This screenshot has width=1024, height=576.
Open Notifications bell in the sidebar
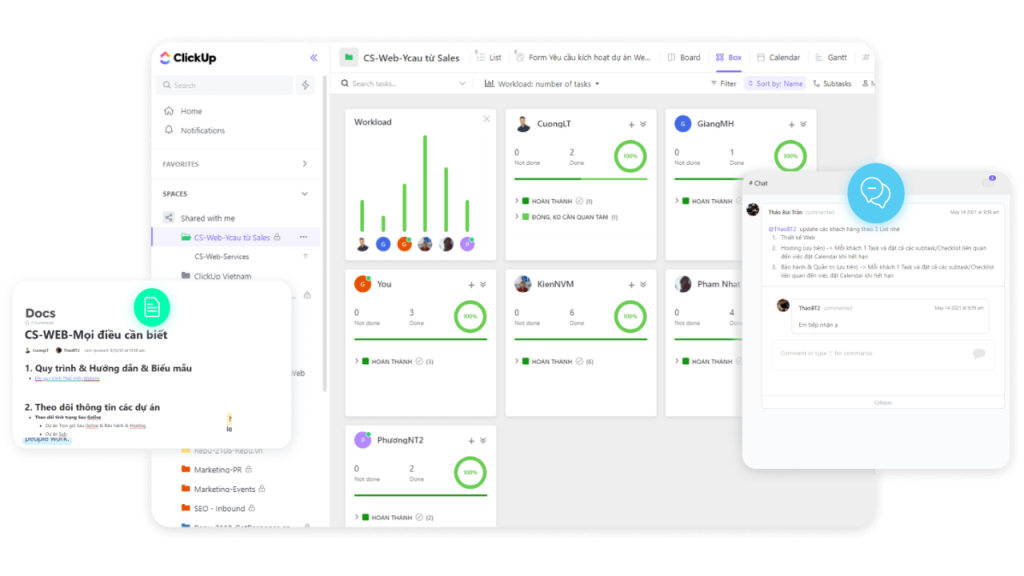[x=169, y=130]
